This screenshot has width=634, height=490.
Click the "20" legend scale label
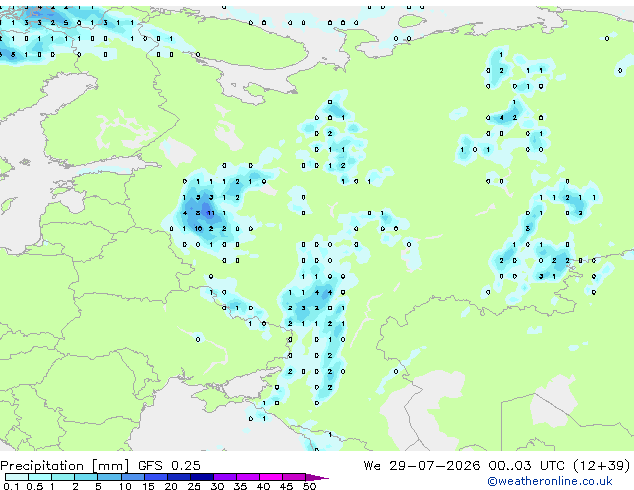click(x=171, y=486)
